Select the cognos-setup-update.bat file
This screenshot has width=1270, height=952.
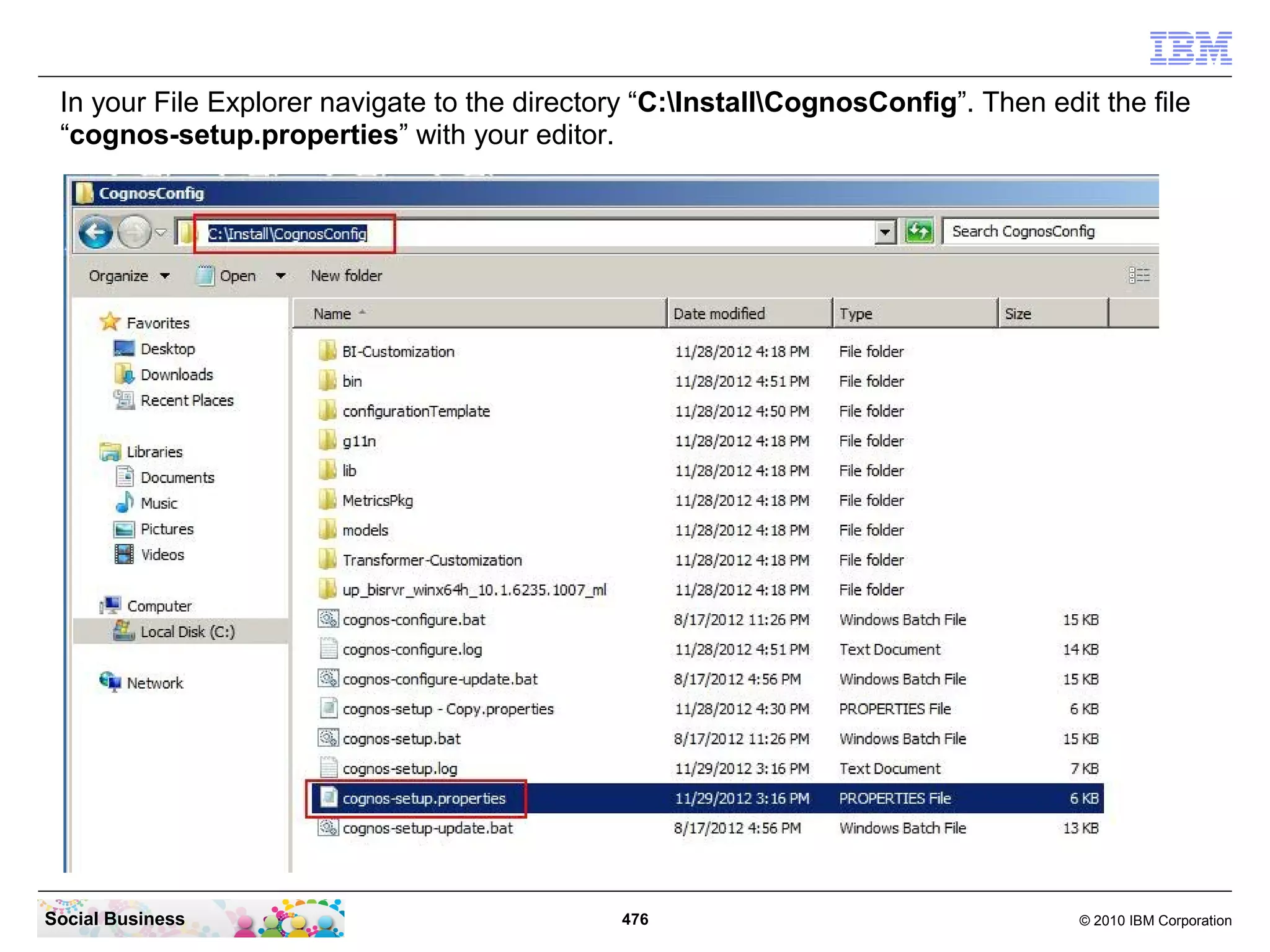[428, 827]
